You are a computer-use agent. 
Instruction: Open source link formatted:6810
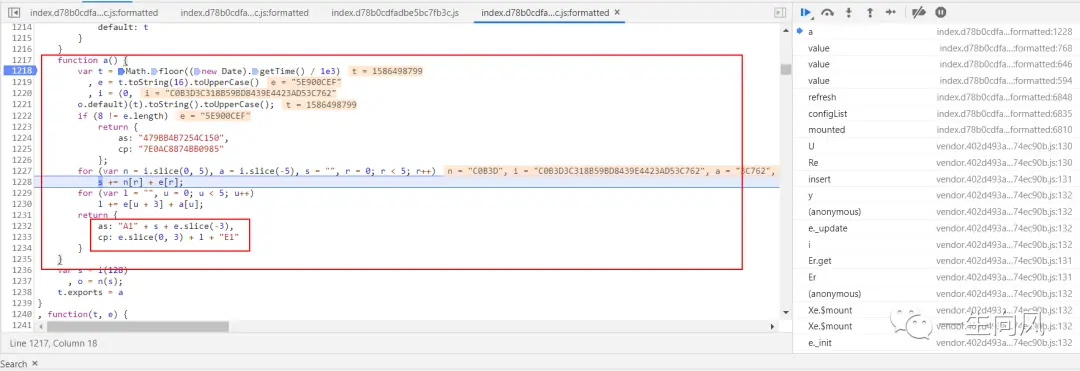click(x=1004, y=129)
